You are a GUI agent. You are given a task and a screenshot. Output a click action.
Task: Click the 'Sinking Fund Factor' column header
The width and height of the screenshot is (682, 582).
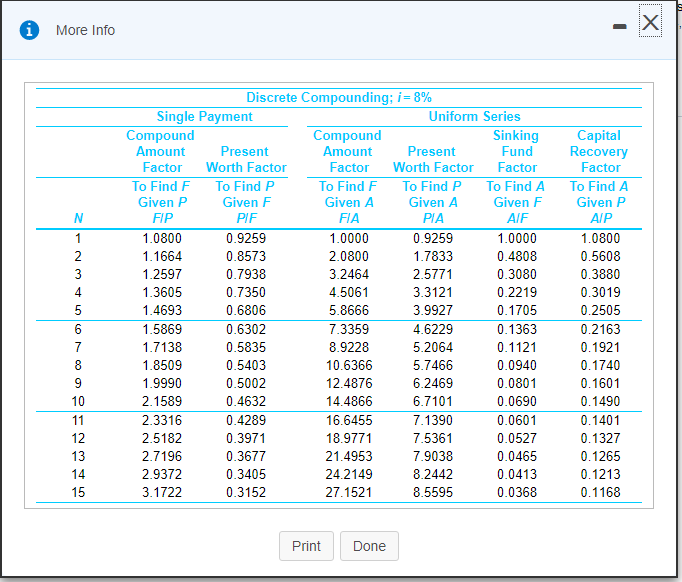(517, 151)
